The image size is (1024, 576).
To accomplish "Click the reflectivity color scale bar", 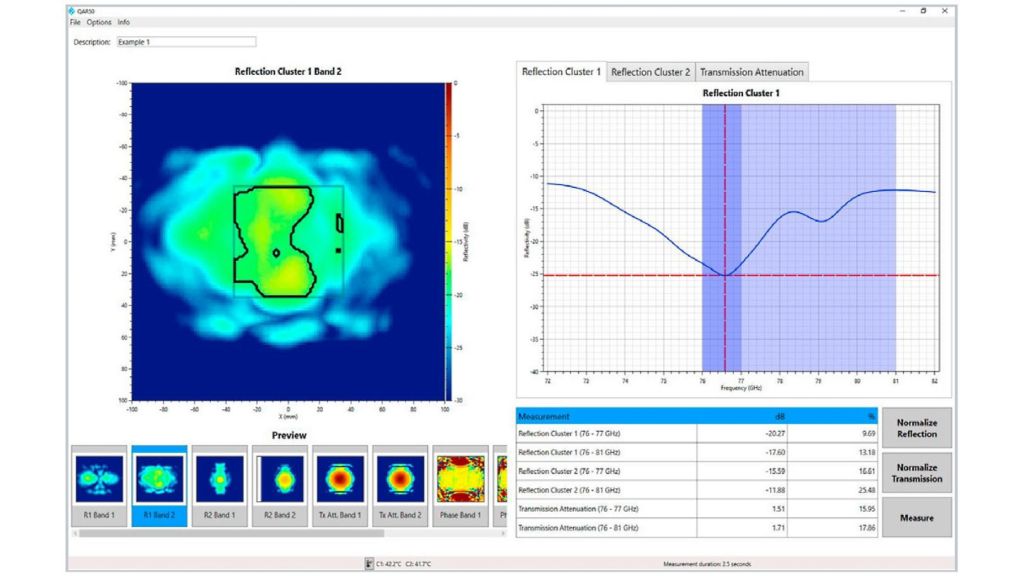I will tap(450, 240).
